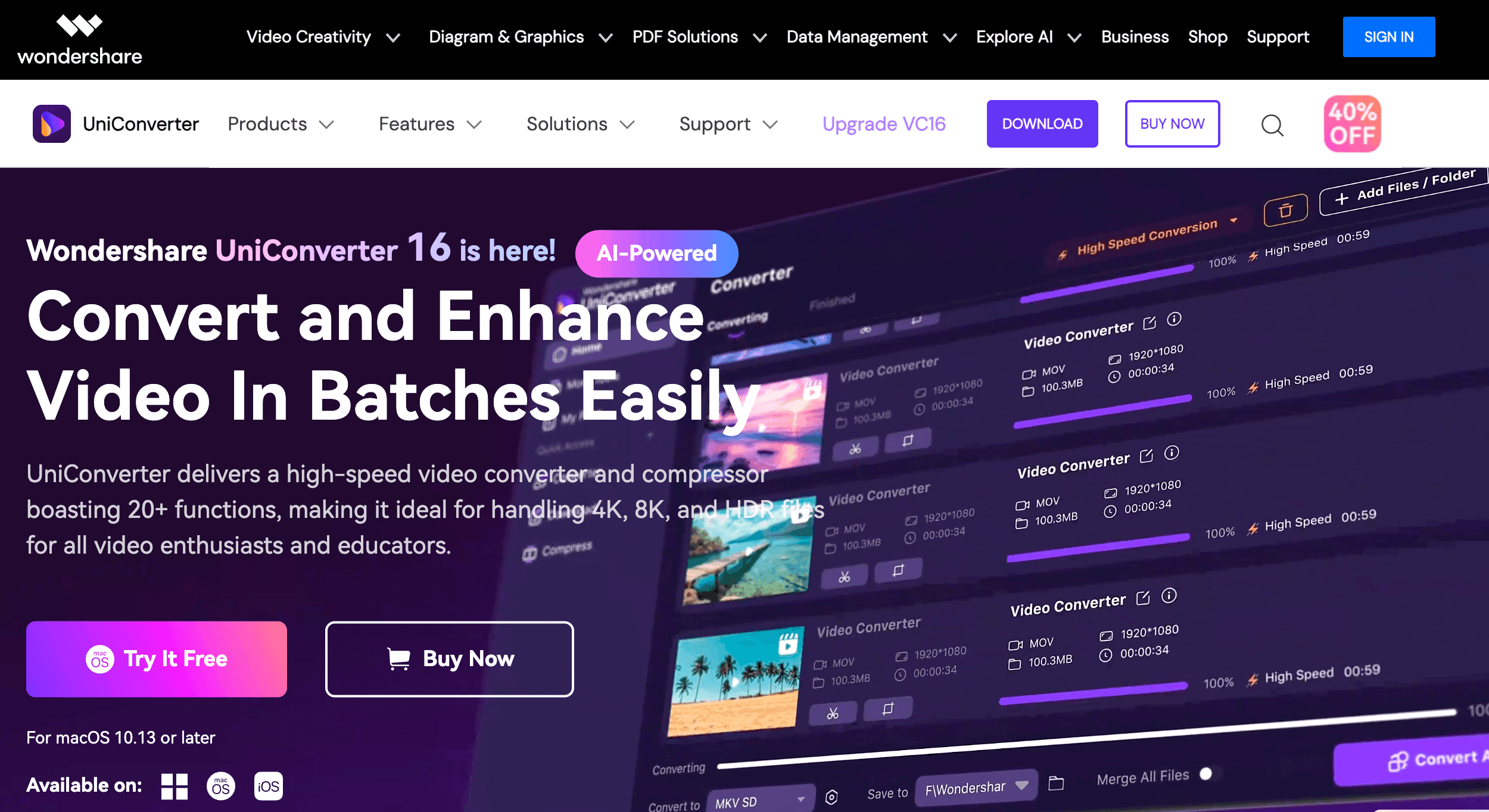Click the UniConverter brand name link
This screenshot has width=1489, height=812.
click(141, 124)
